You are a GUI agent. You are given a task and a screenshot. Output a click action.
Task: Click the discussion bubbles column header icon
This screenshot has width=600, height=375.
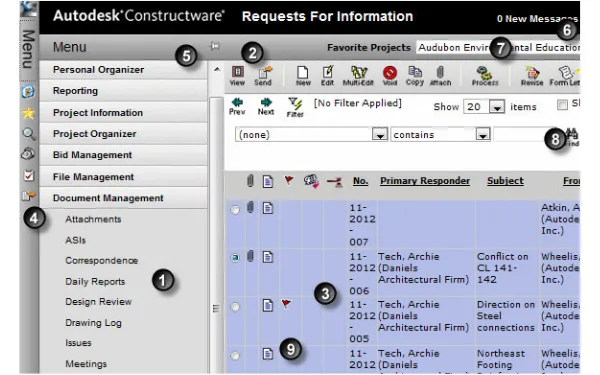311,181
